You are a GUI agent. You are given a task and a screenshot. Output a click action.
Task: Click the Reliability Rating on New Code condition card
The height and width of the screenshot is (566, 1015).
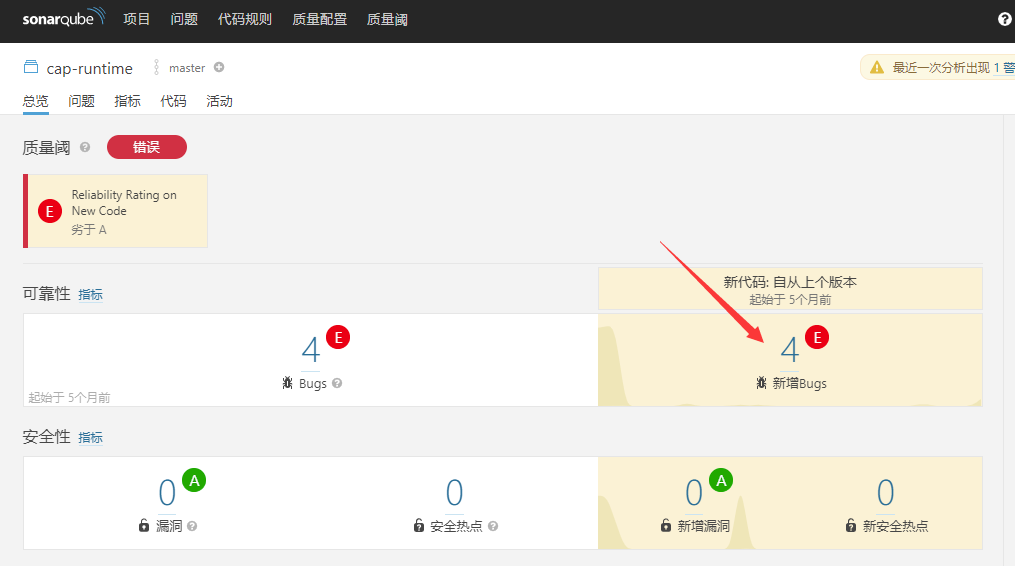coord(116,211)
